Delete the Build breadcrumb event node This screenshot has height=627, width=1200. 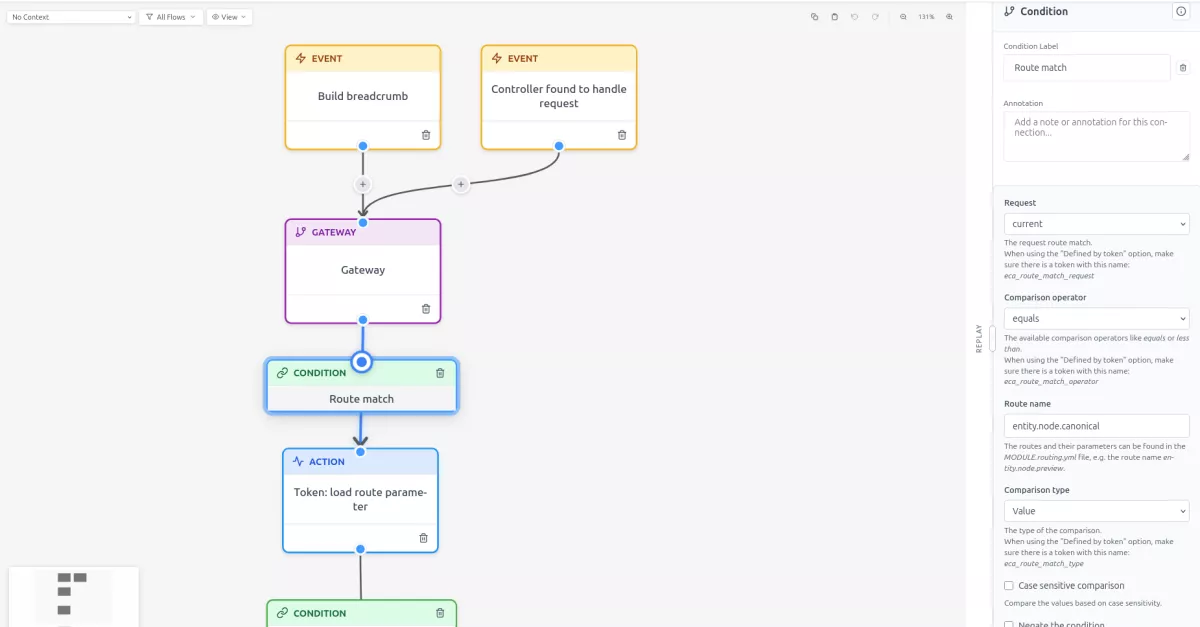click(425, 135)
